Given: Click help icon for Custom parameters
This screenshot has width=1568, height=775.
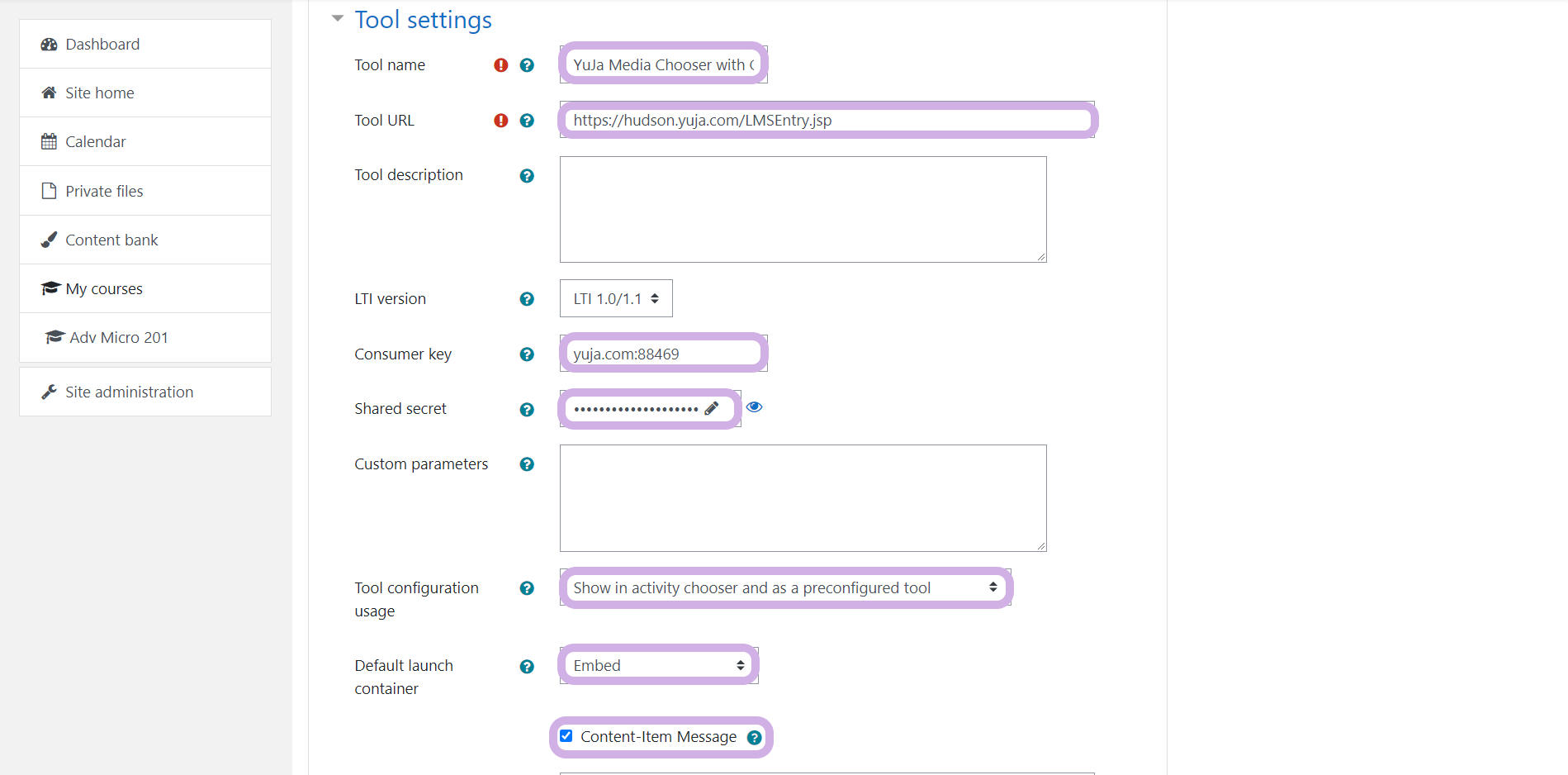Looking at the screenshot, I should [527, 464].
